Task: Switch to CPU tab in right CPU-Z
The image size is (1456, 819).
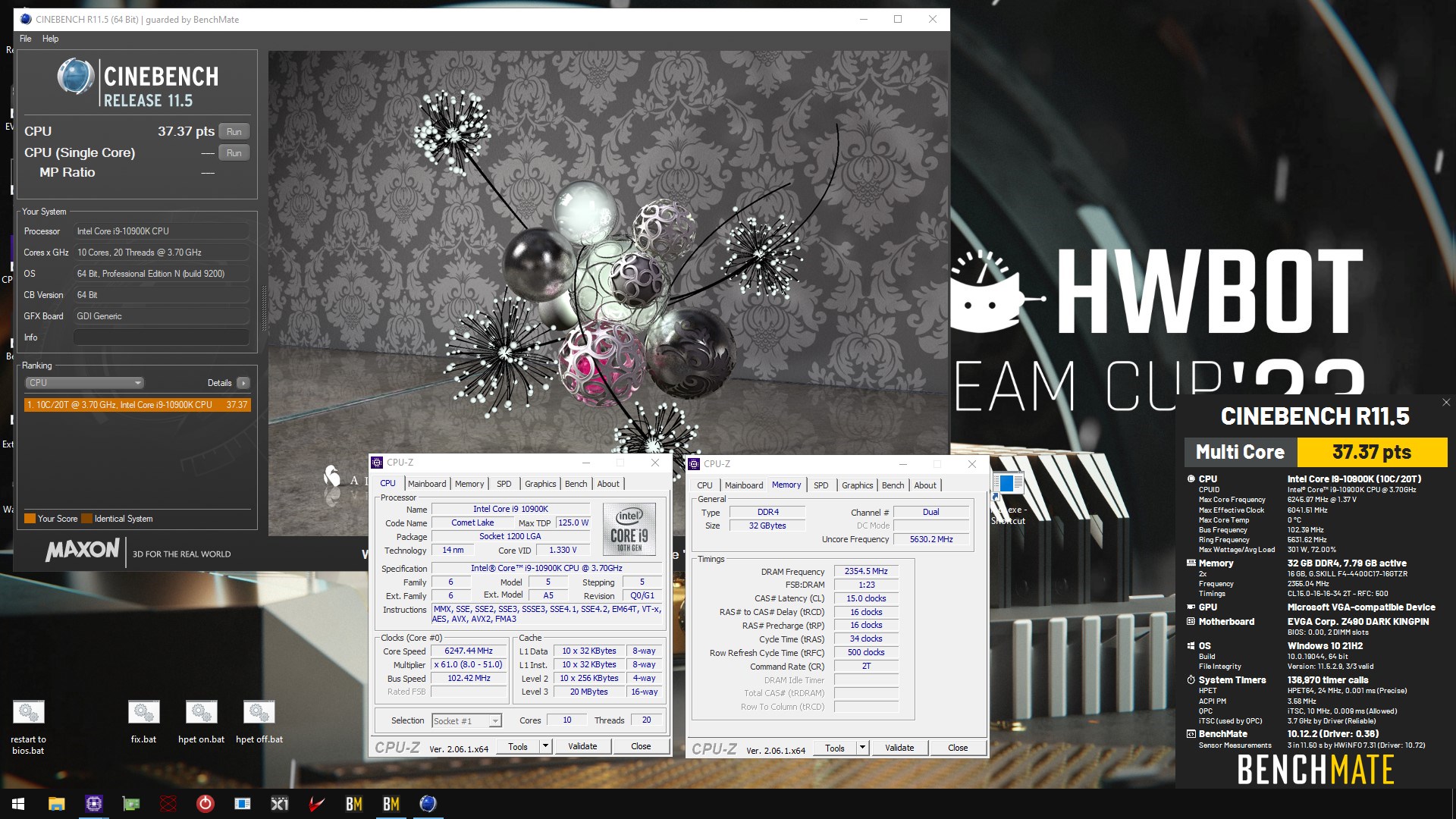Action: pos(704,485)
